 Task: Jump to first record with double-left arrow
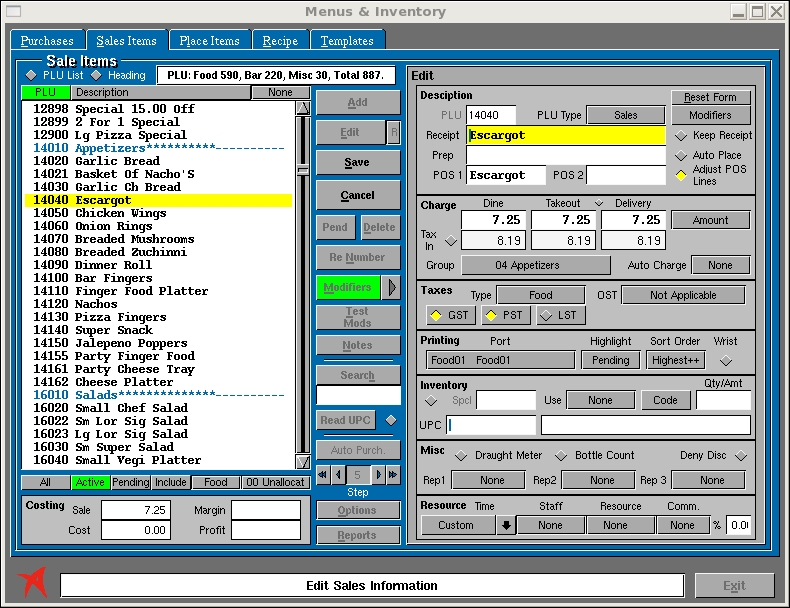pos(323,475)
